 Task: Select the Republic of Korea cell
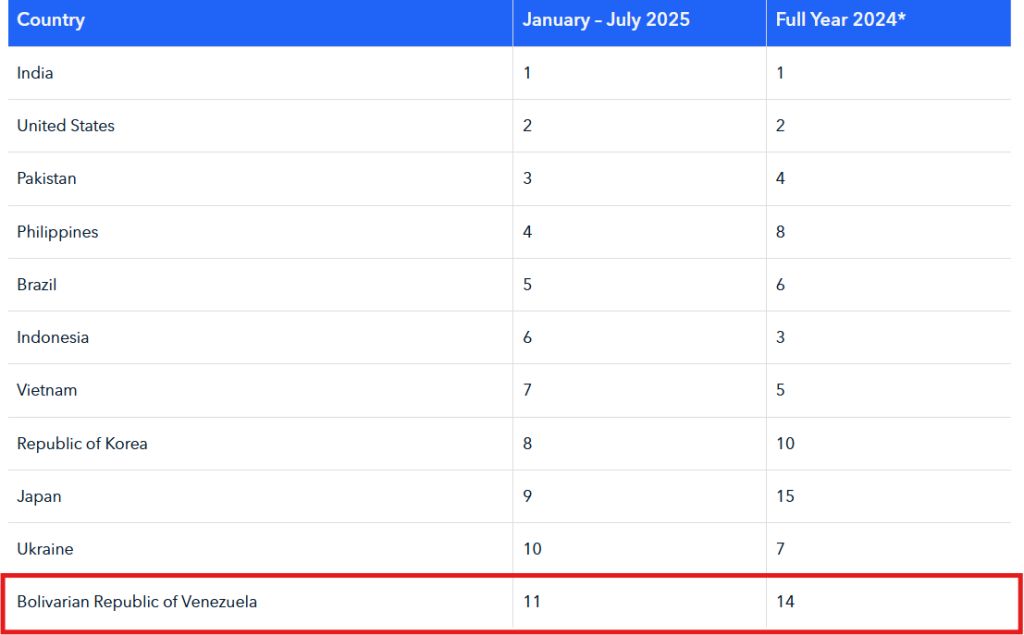point(82,443)
